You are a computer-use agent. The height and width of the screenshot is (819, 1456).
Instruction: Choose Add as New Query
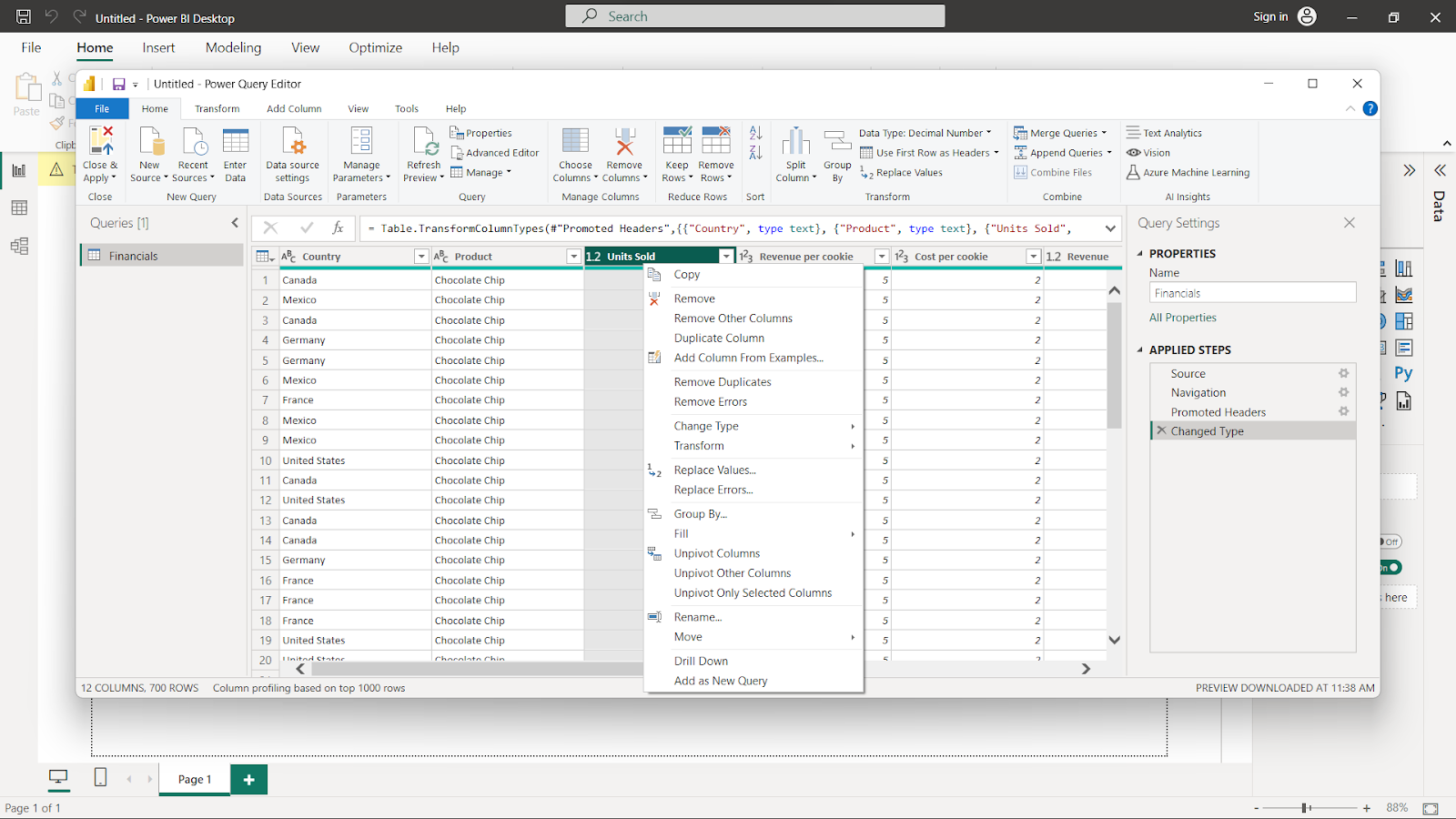click(721, 681)
